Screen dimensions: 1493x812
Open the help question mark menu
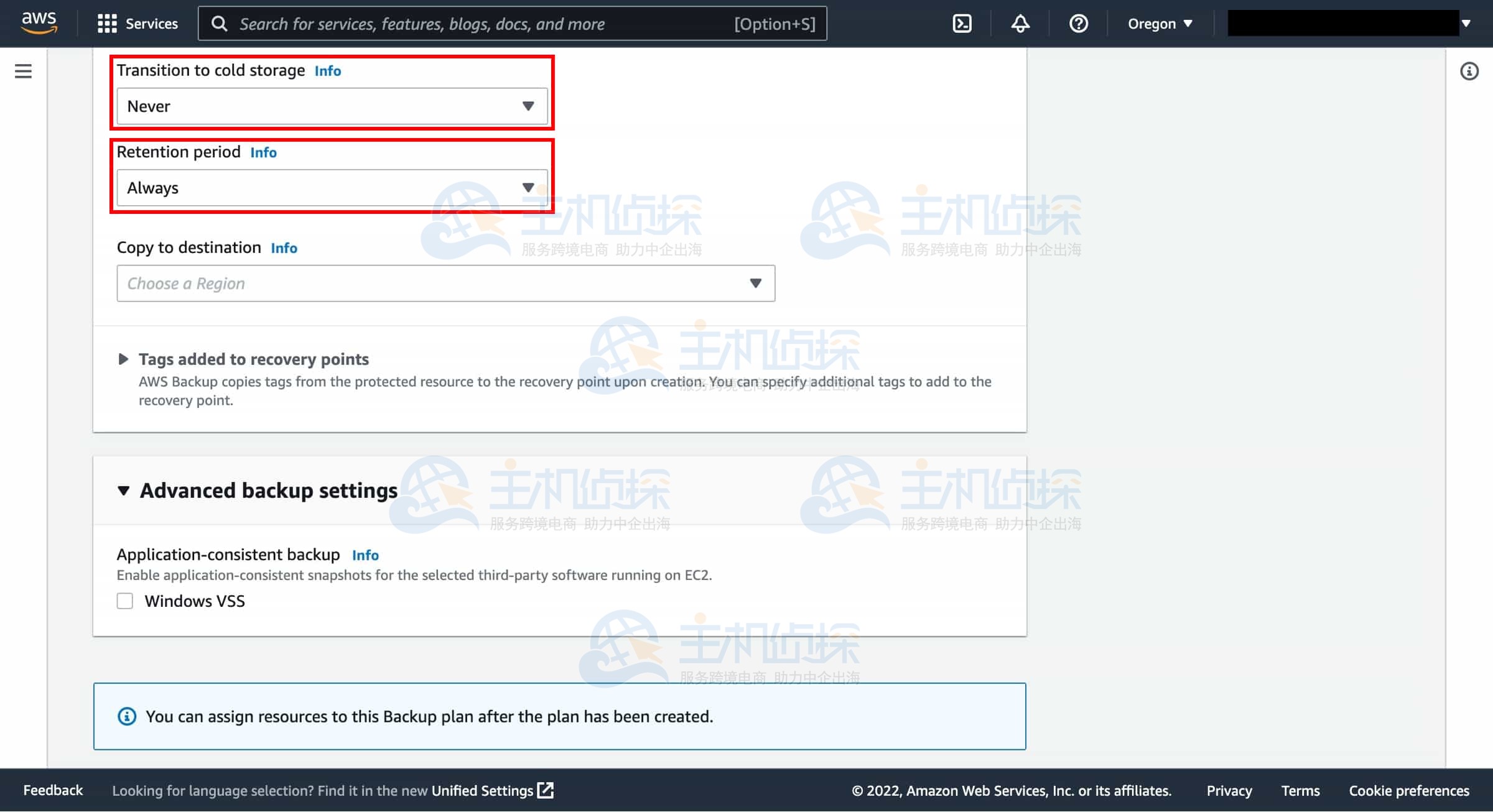1078,24
